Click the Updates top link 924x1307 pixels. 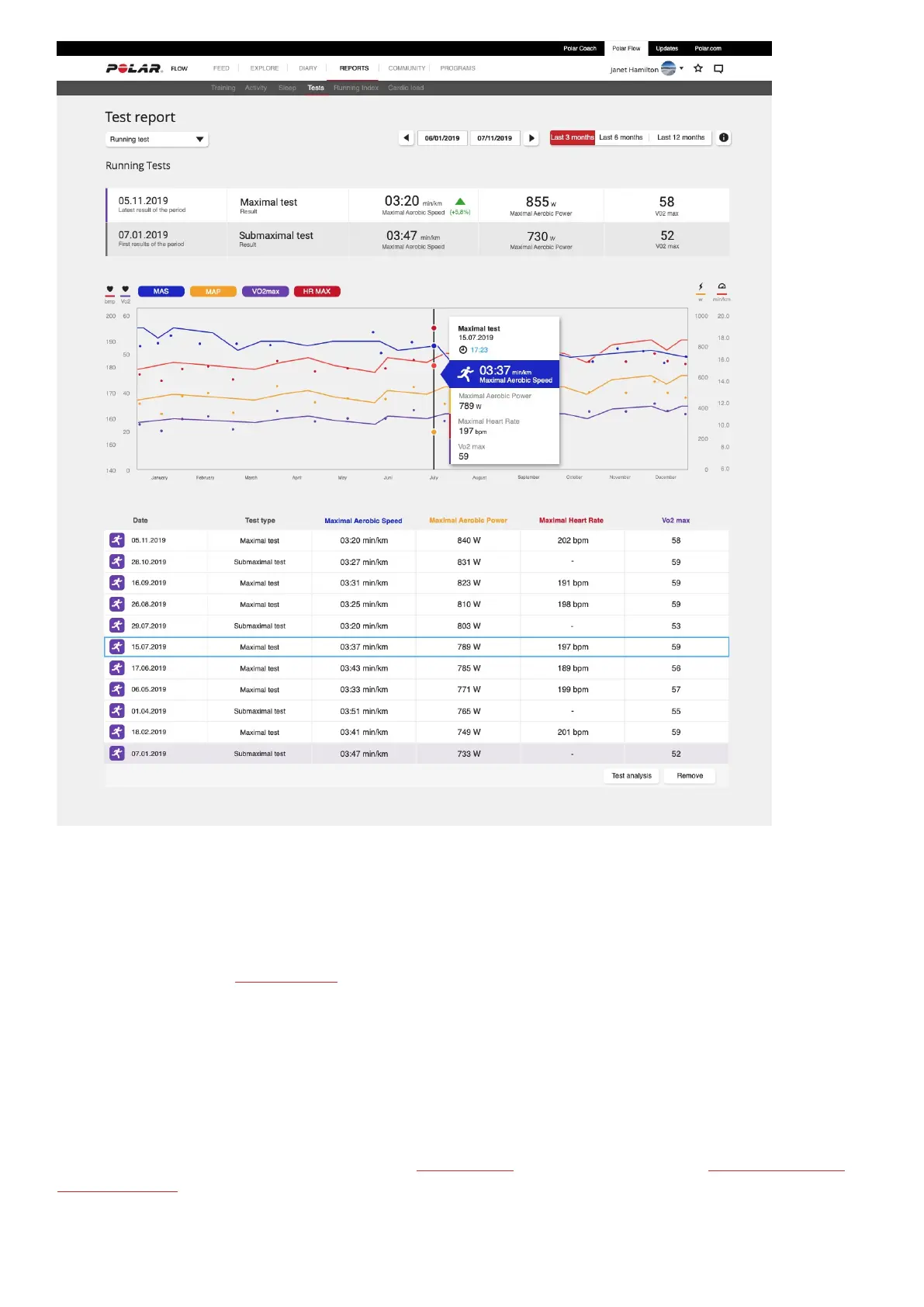tap(667, 48)
